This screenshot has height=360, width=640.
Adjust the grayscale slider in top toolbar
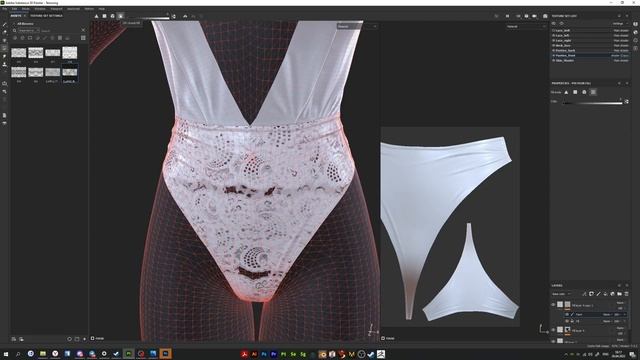pyautogui.click(x=149, y=17)
